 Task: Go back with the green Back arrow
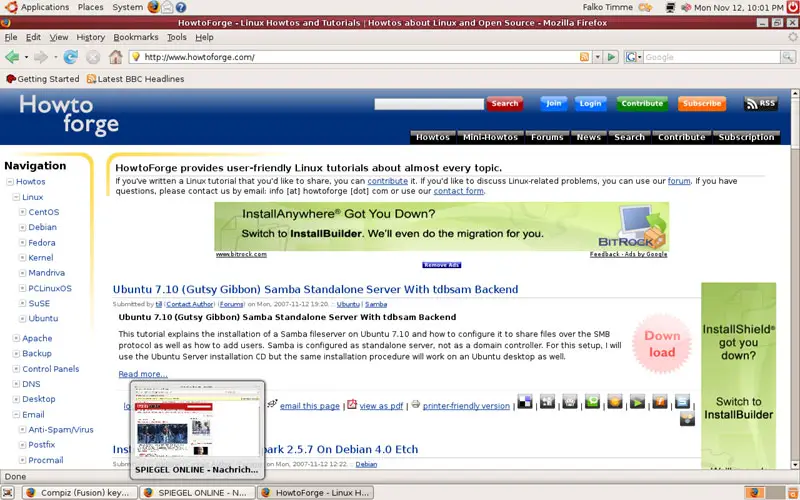[12, 57]
